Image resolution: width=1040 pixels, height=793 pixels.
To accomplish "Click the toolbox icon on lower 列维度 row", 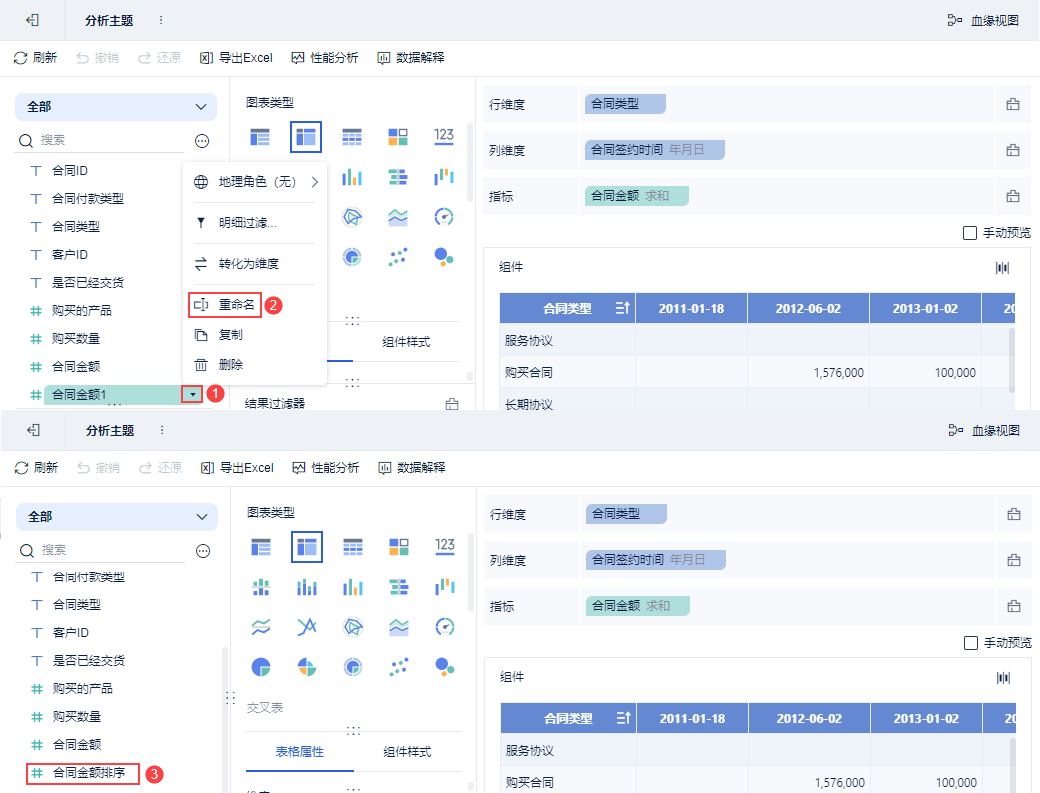I will [1014, 560].
